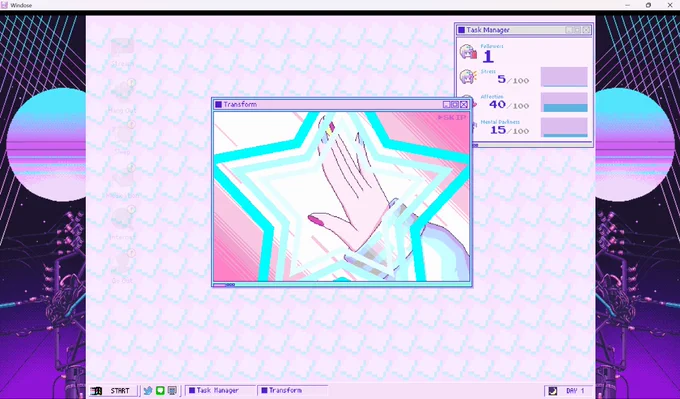Click the monitor icon in taskbar quick launch

(172, 391)
